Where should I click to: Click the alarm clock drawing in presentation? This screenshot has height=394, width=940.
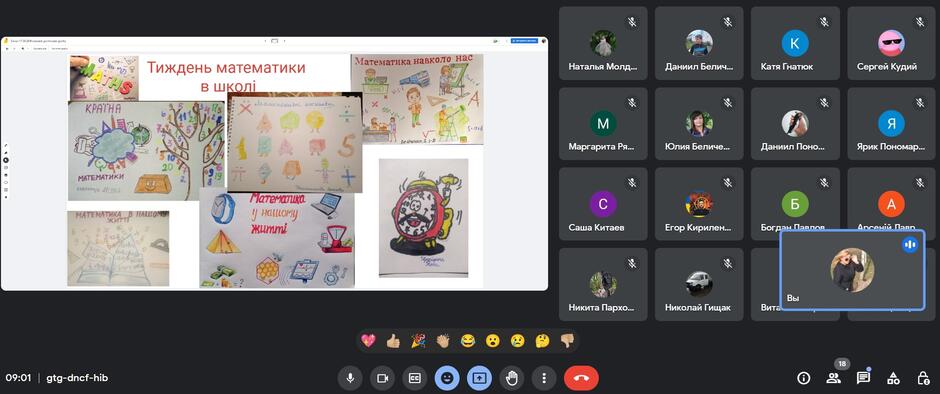tap(423, 218)
